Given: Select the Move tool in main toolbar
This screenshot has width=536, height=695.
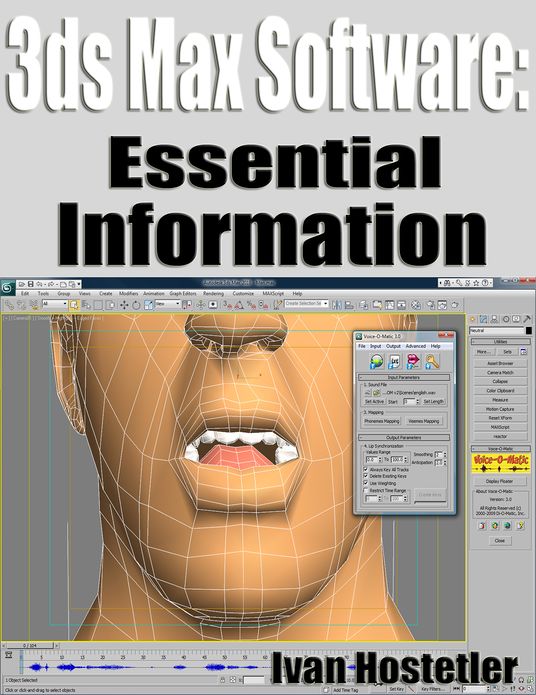Looking at the screenshot, I should point(124,305).
